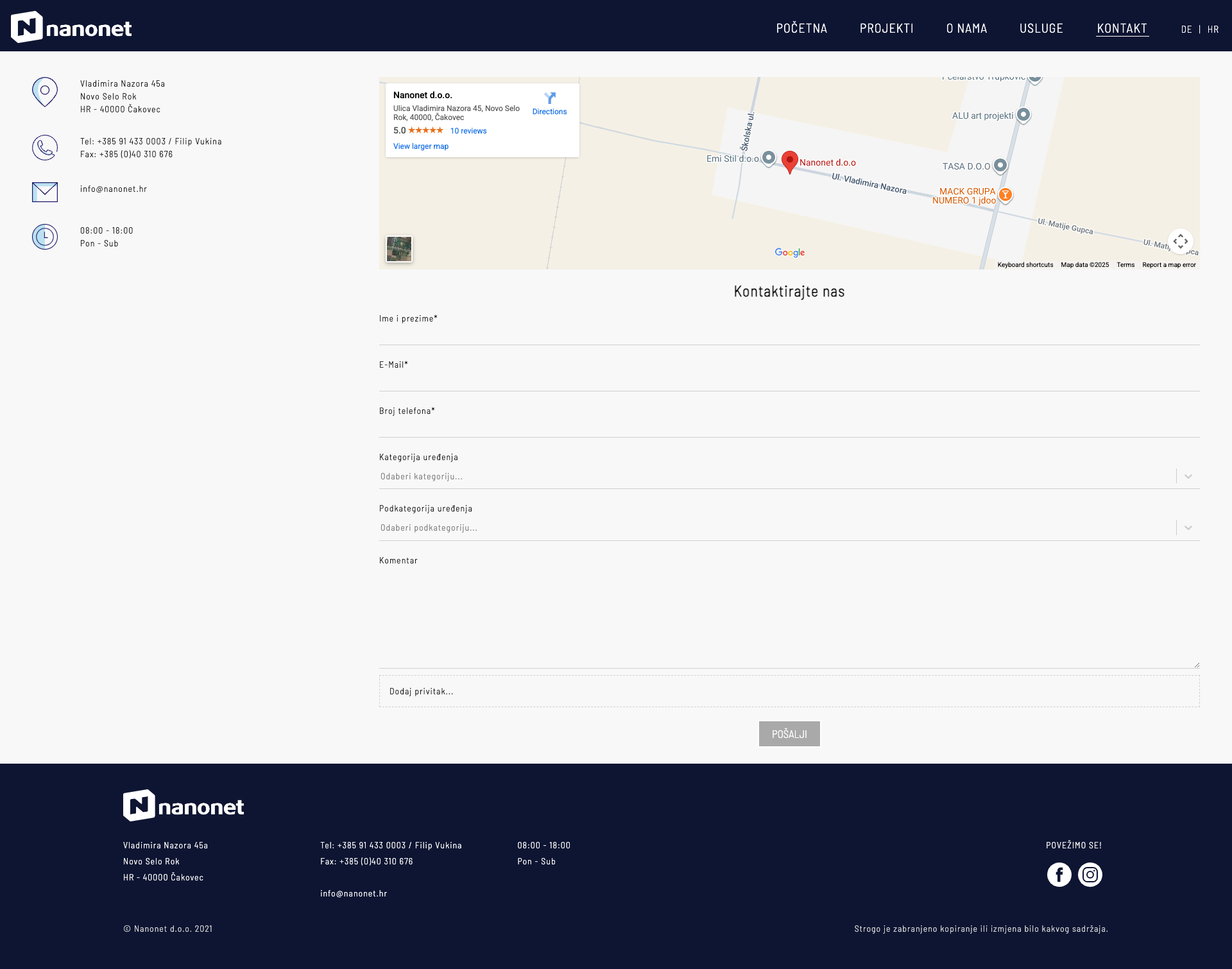This screenshot has height=969, width=1232.
Task: Click the POŠALJI submit button
Action: tap(789, 734)
